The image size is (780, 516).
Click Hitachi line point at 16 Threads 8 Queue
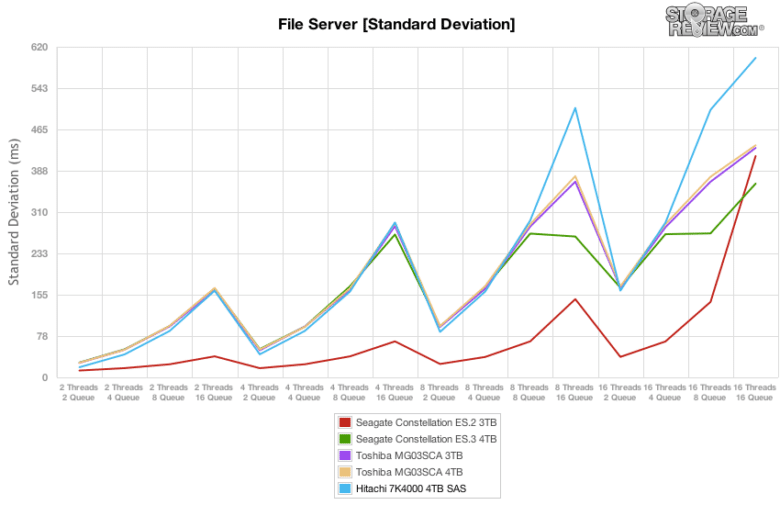tap(710, 110)
